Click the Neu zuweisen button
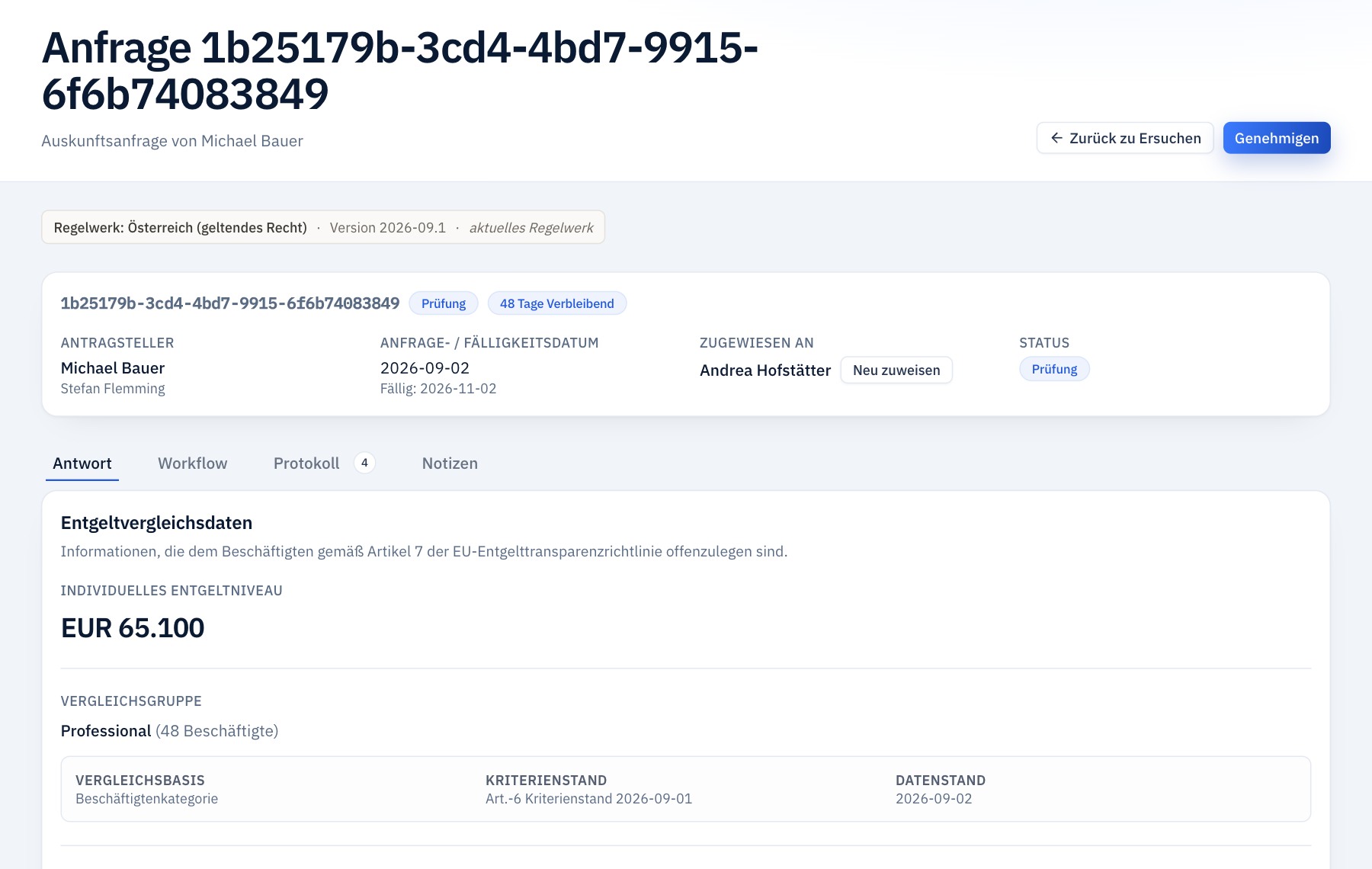 [896, 370]
